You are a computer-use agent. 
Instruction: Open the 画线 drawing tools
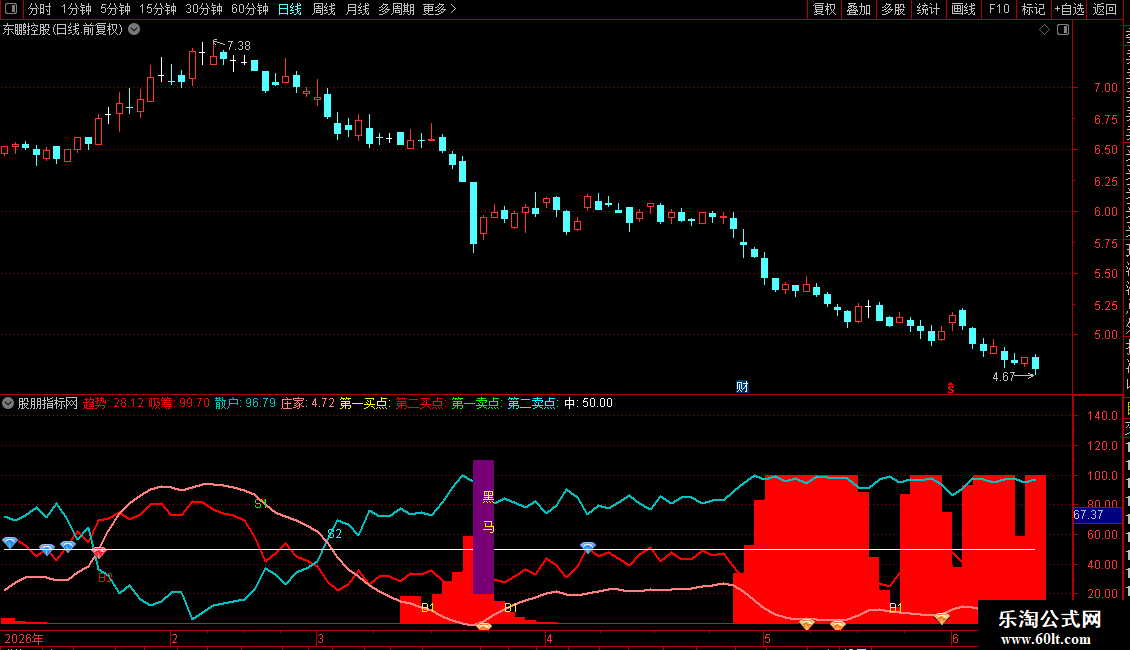964,9
